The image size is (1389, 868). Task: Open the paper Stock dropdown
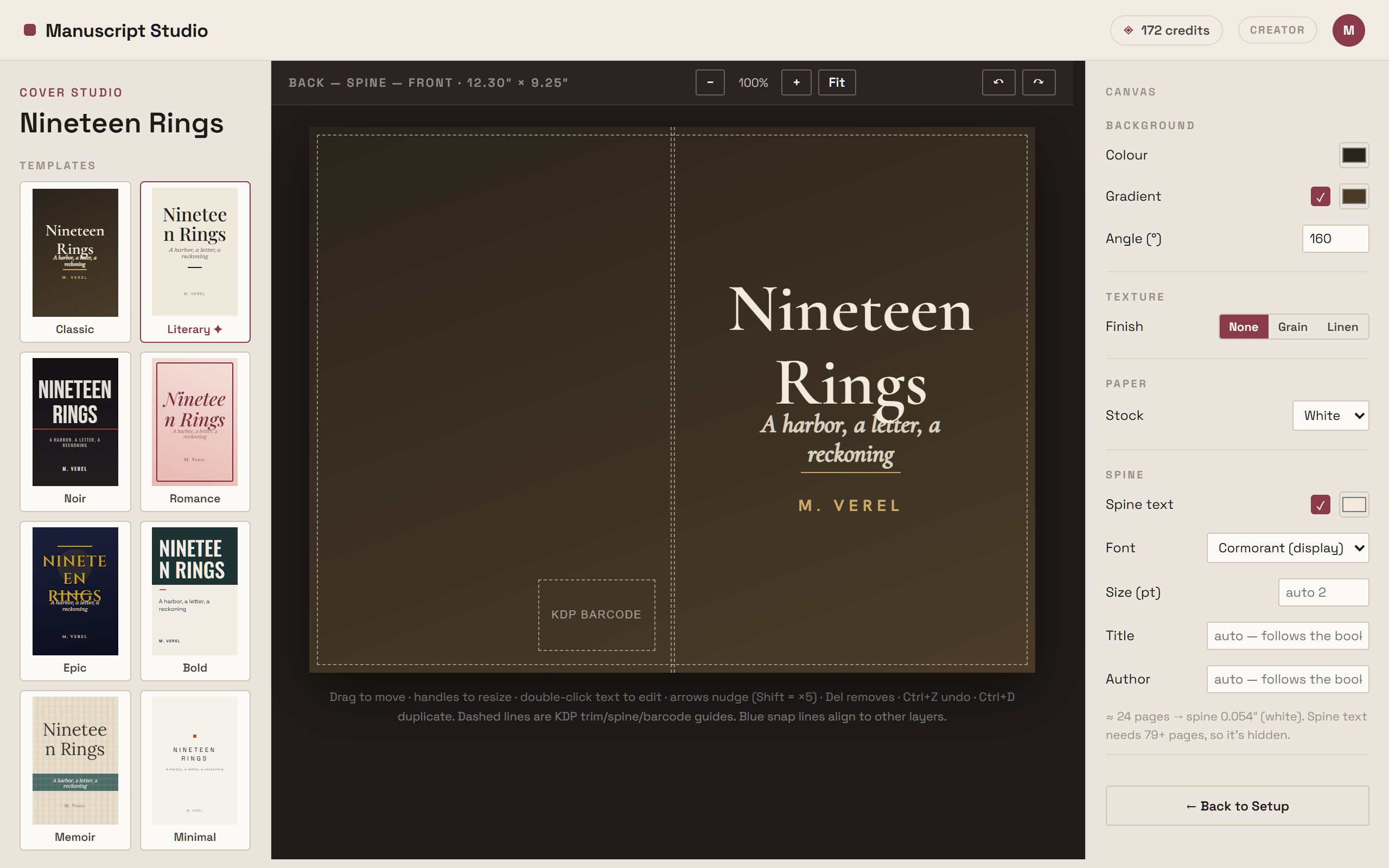[x=1330, y=416]
